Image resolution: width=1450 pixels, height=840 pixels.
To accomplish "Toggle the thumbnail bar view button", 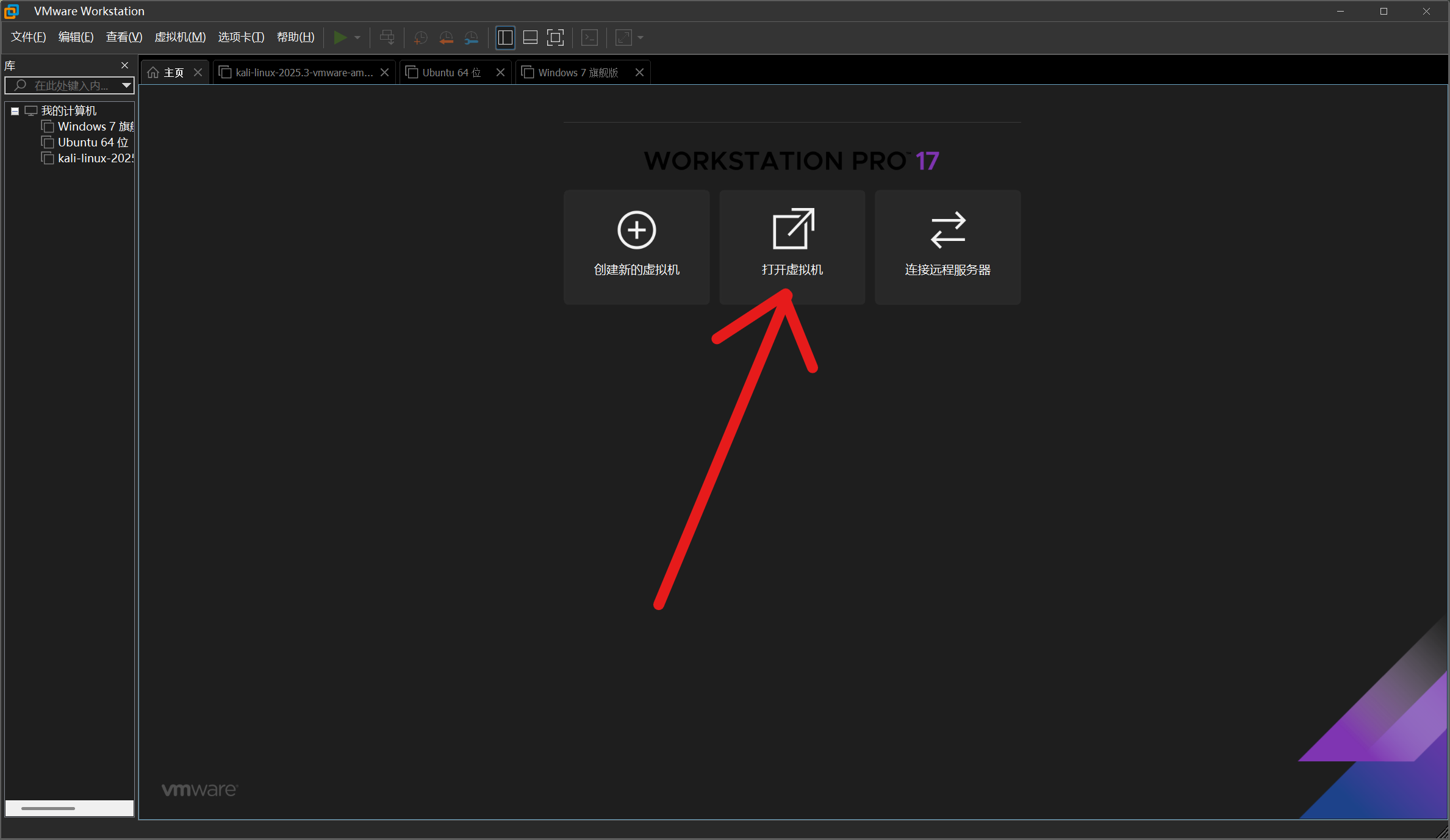I will 530,38.
